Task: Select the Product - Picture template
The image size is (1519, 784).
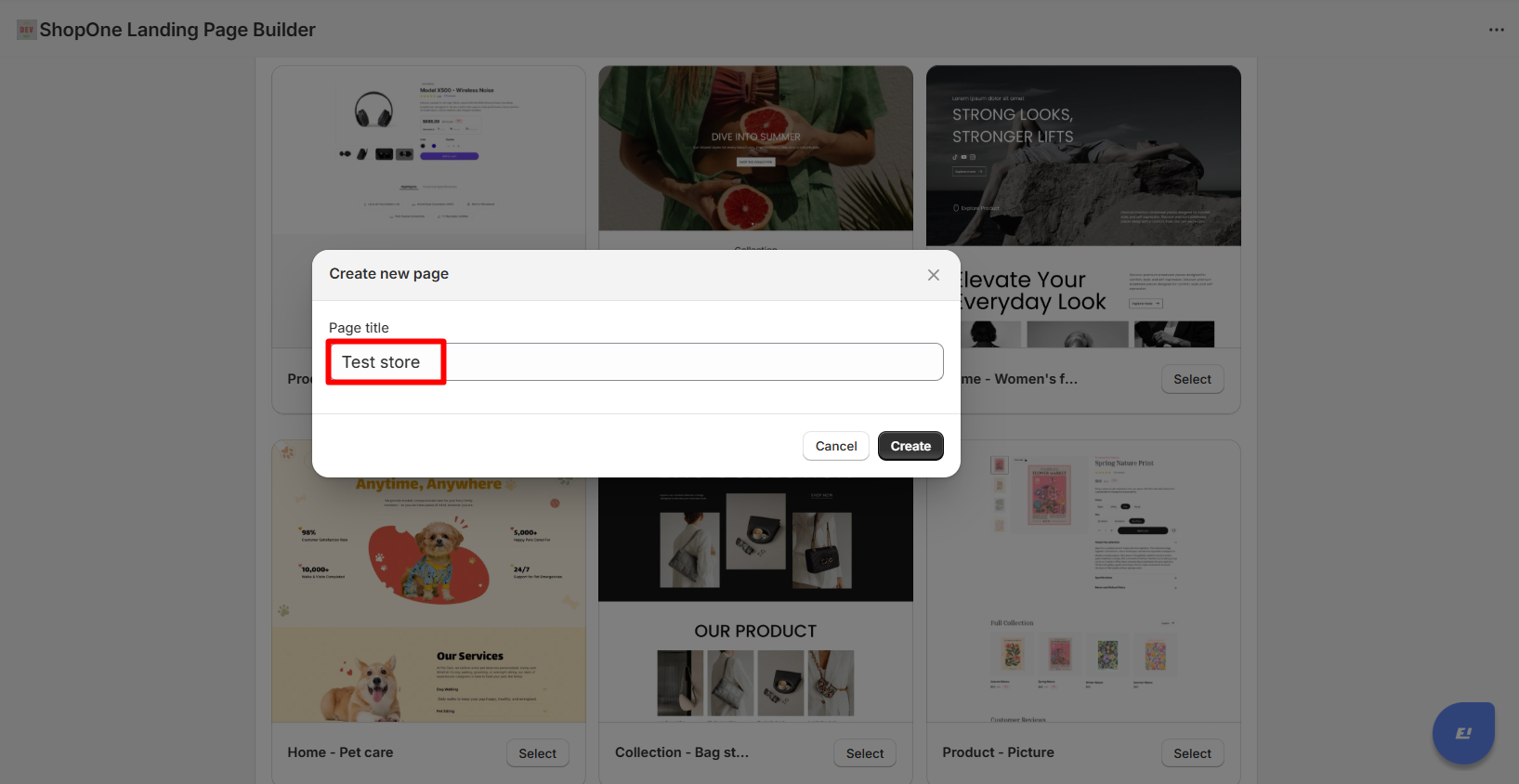Action: coord(1192,753)
